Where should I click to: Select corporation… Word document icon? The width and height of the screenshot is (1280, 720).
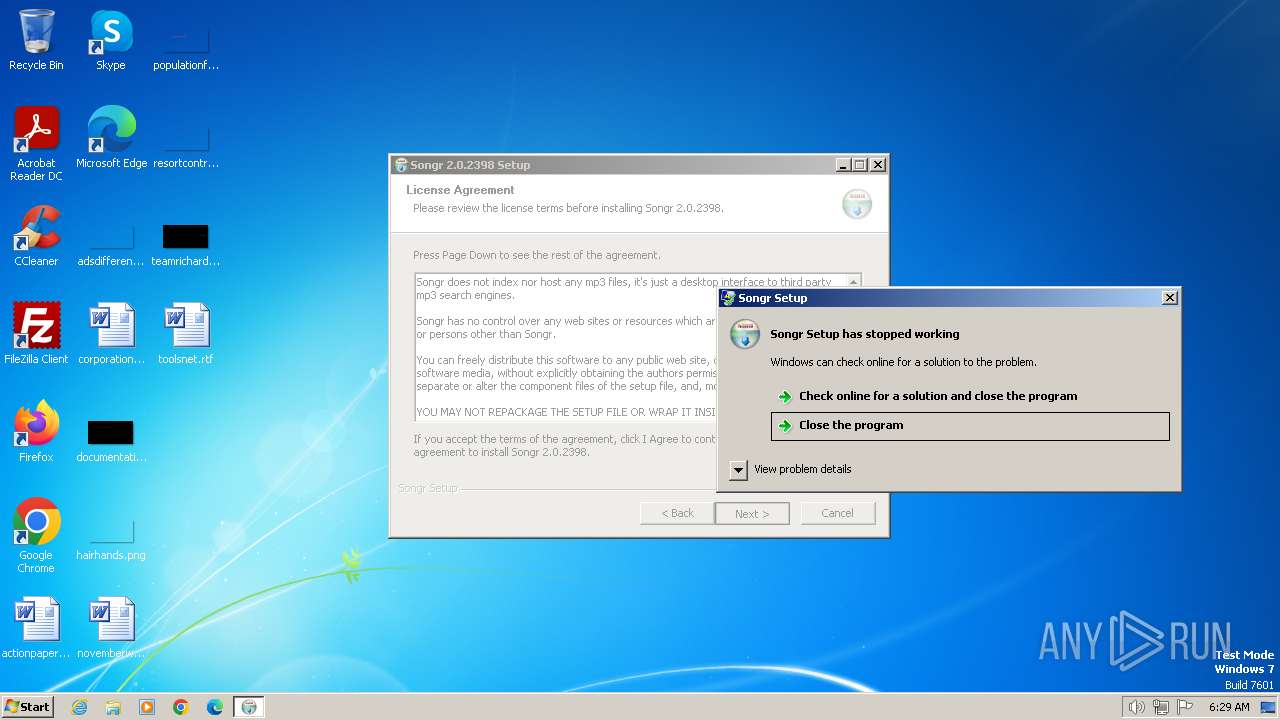pyautogui.click(x=111, y=333)
